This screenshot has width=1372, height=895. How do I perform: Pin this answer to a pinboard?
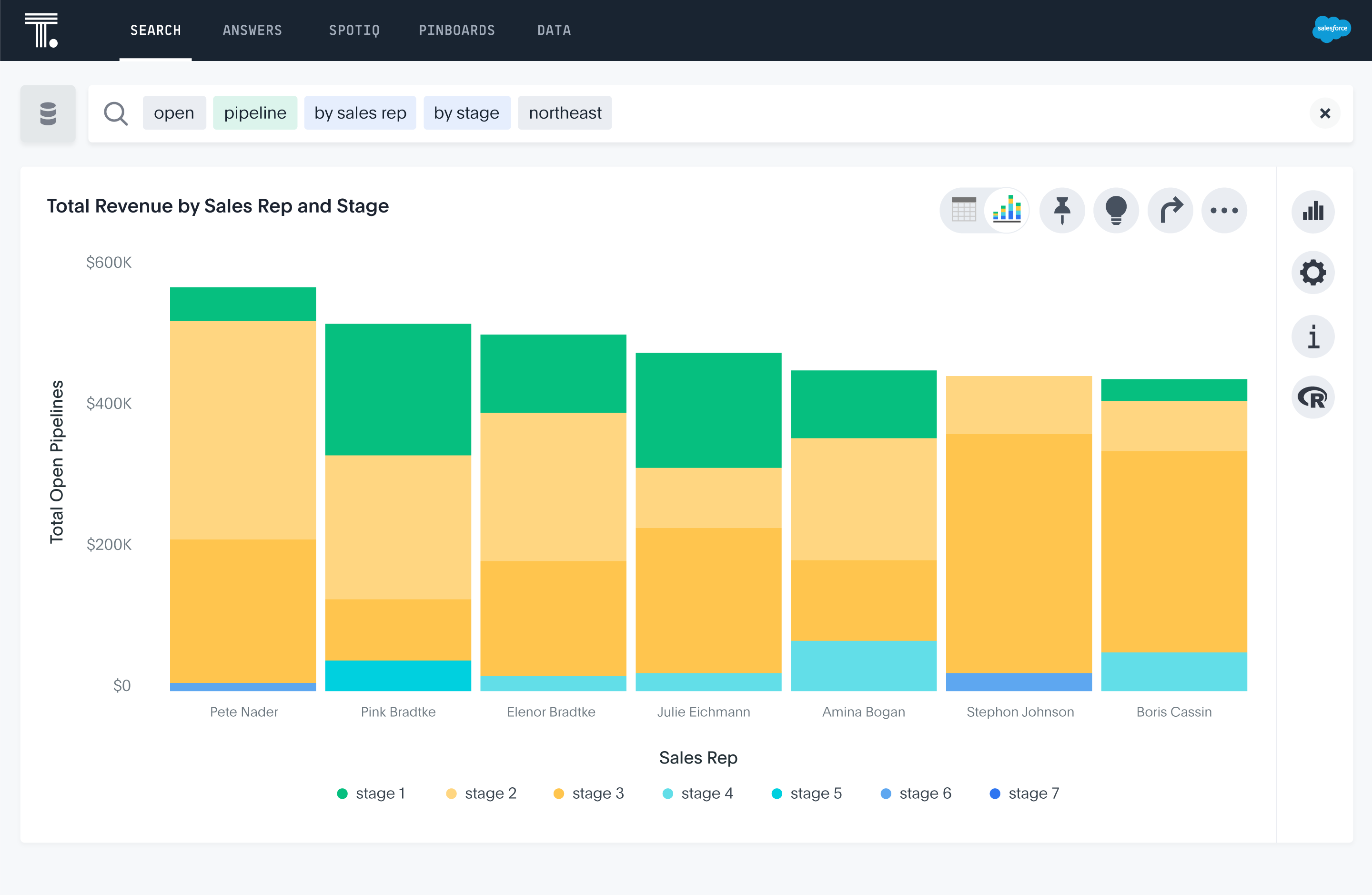point(1061,210)
